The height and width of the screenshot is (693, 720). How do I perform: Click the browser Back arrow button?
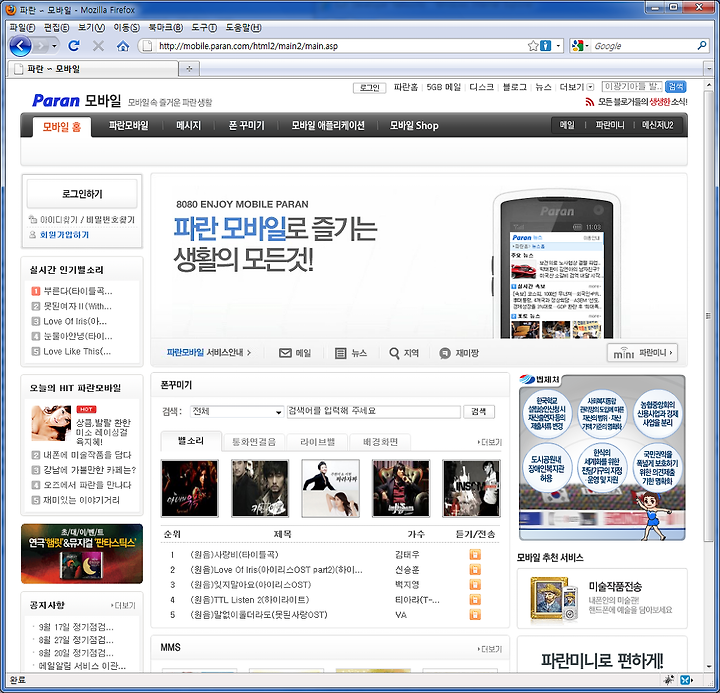(x=20, y=46)
